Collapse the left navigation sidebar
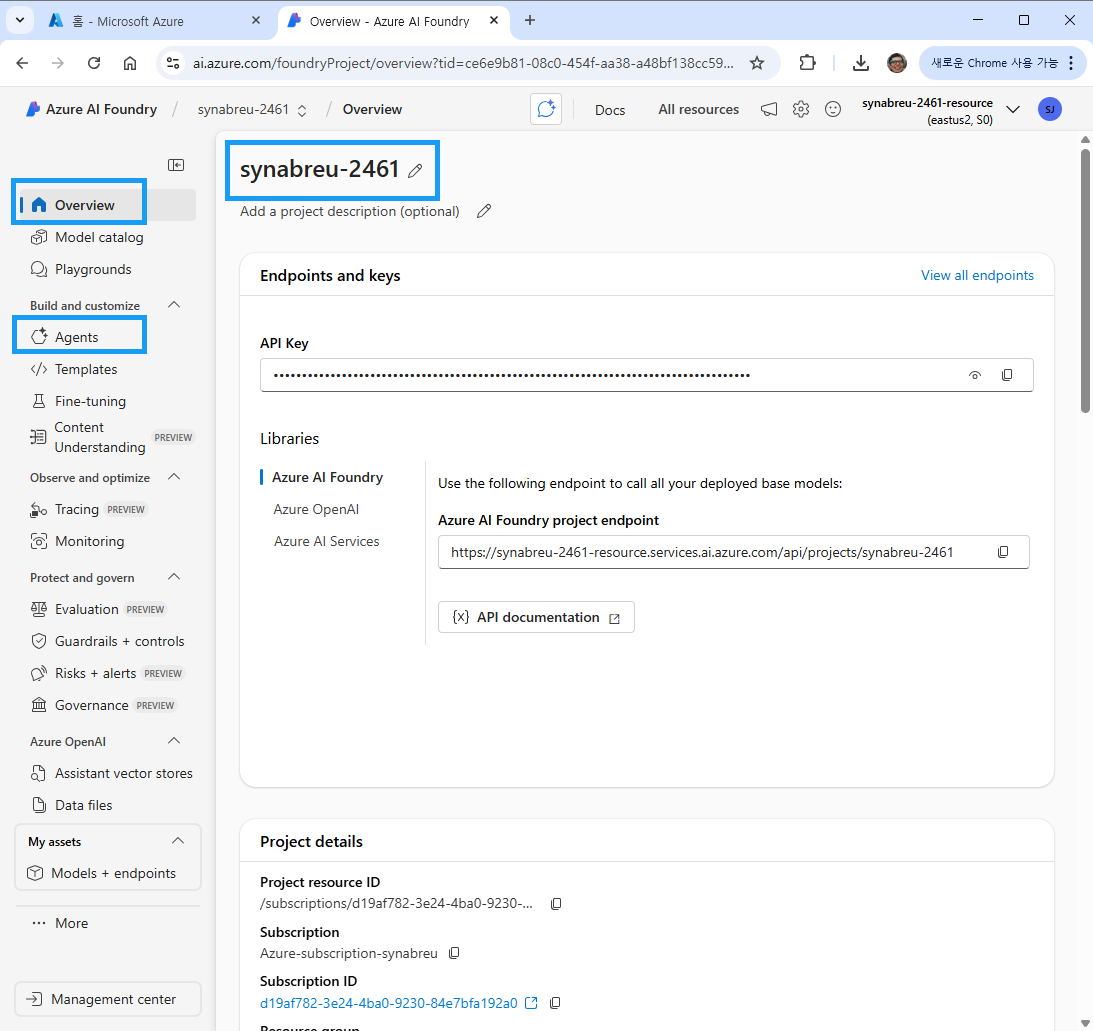The image size is (1093, 1031). point(176,165)
